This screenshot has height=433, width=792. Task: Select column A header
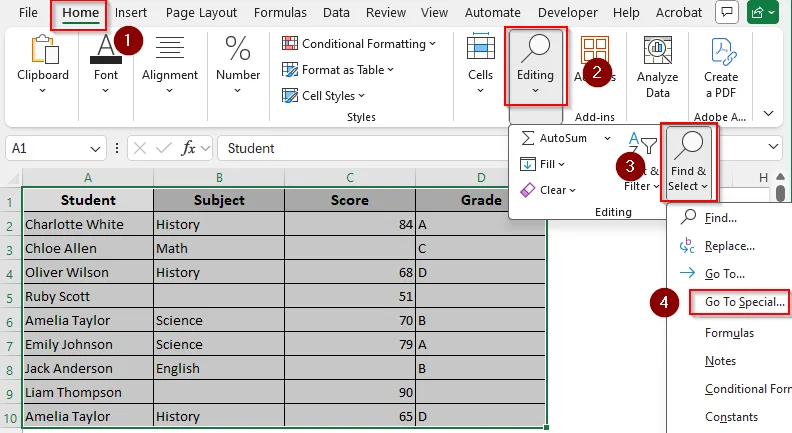tap(88, 177)
